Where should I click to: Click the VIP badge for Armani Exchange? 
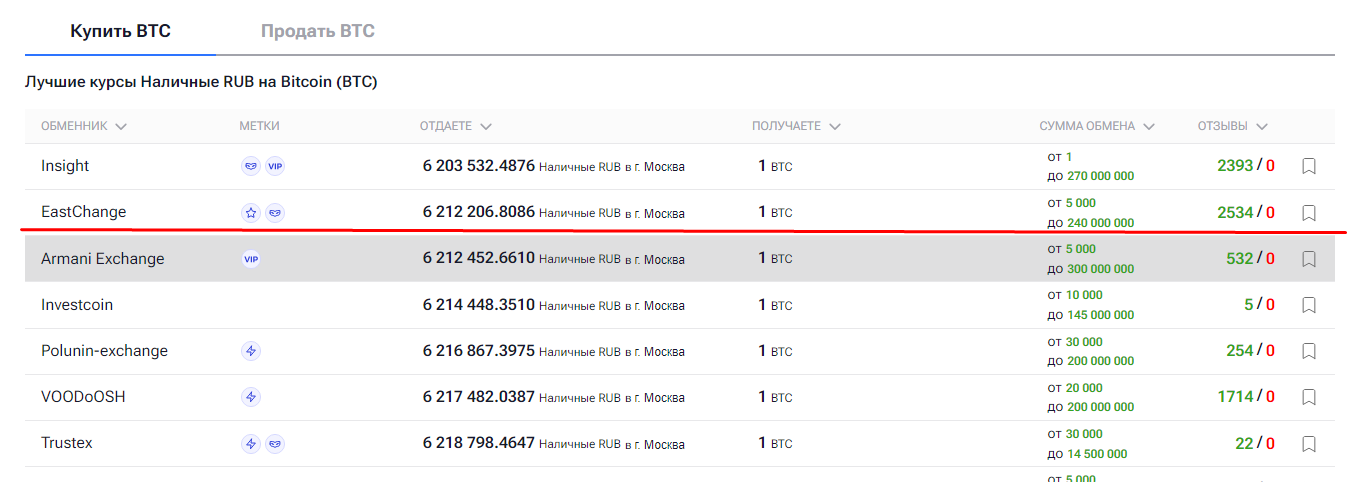[251, 259]
